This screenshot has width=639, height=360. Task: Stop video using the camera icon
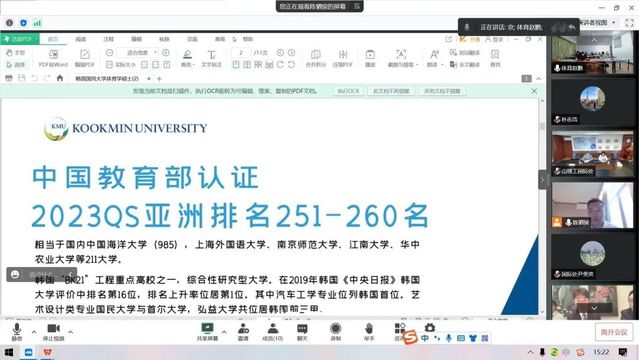pyautogui.click(x=53, y=331)
